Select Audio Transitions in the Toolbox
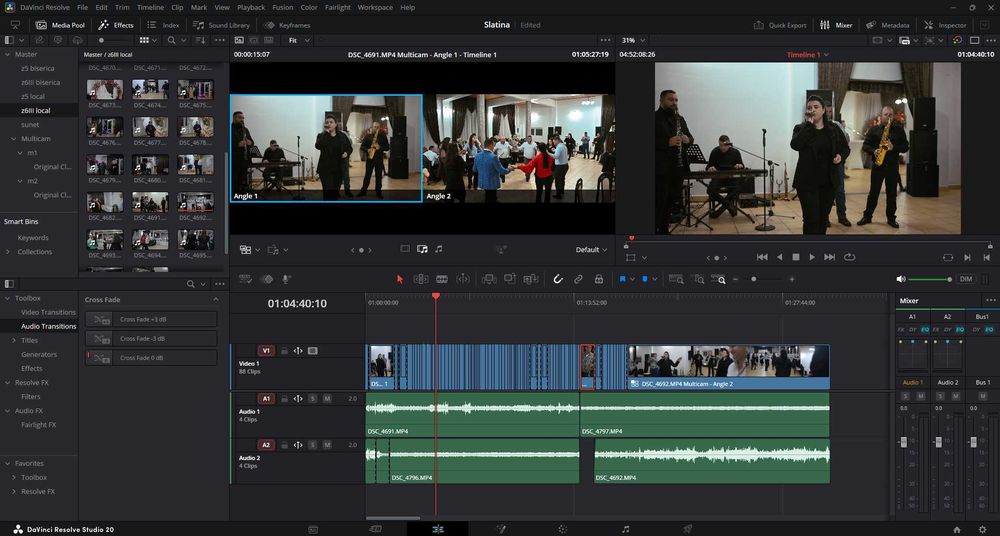 coord(48,326)
